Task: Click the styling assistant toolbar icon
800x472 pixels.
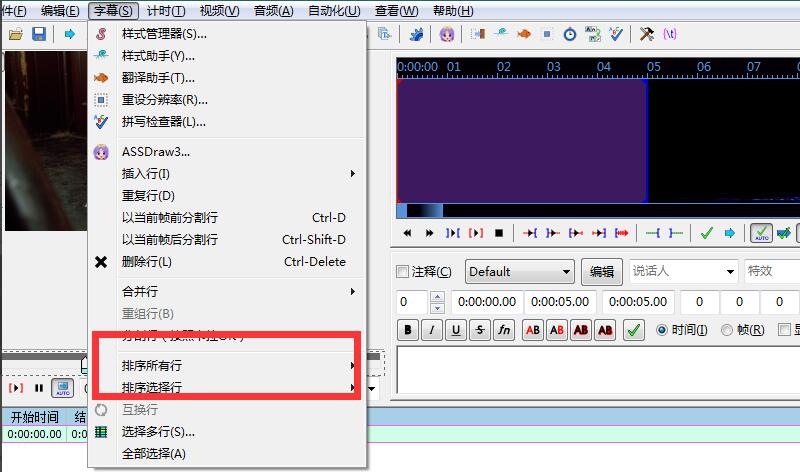Action: [501, 34]
